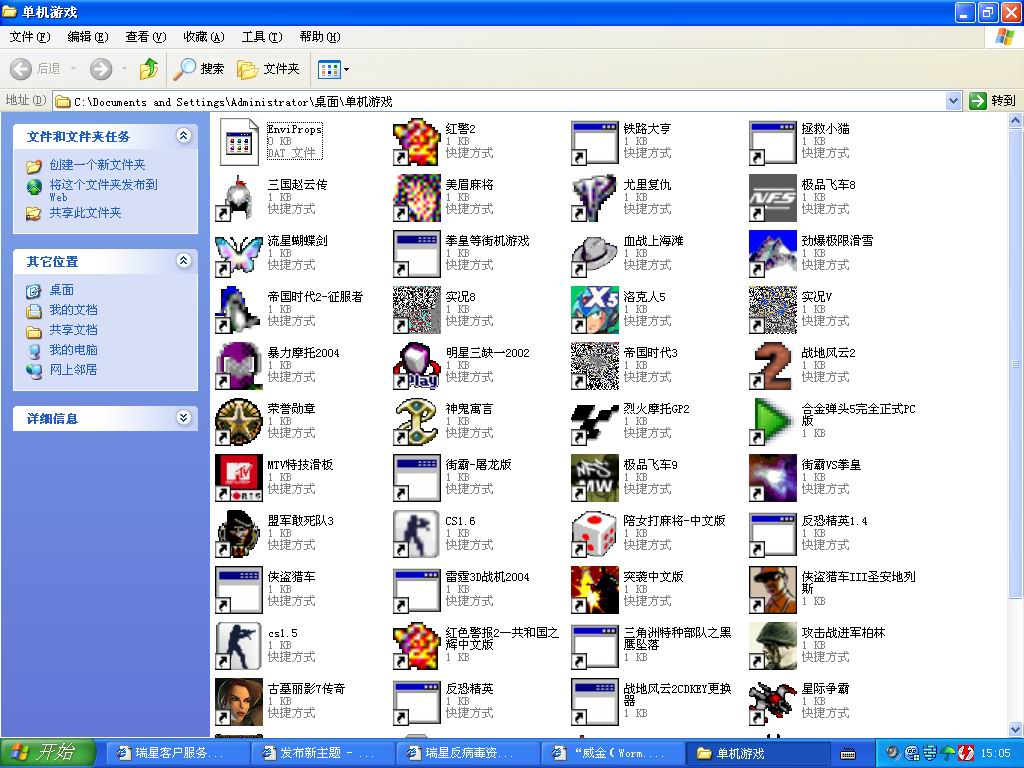Click 将这个文件夹发布到 Web link
Viewport: 1024px width, 768px height.
(103, 190)
